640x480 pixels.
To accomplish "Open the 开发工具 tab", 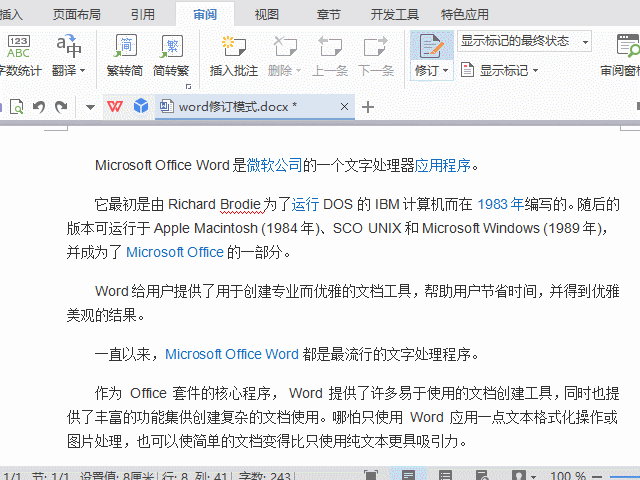I will click(395, 15).
